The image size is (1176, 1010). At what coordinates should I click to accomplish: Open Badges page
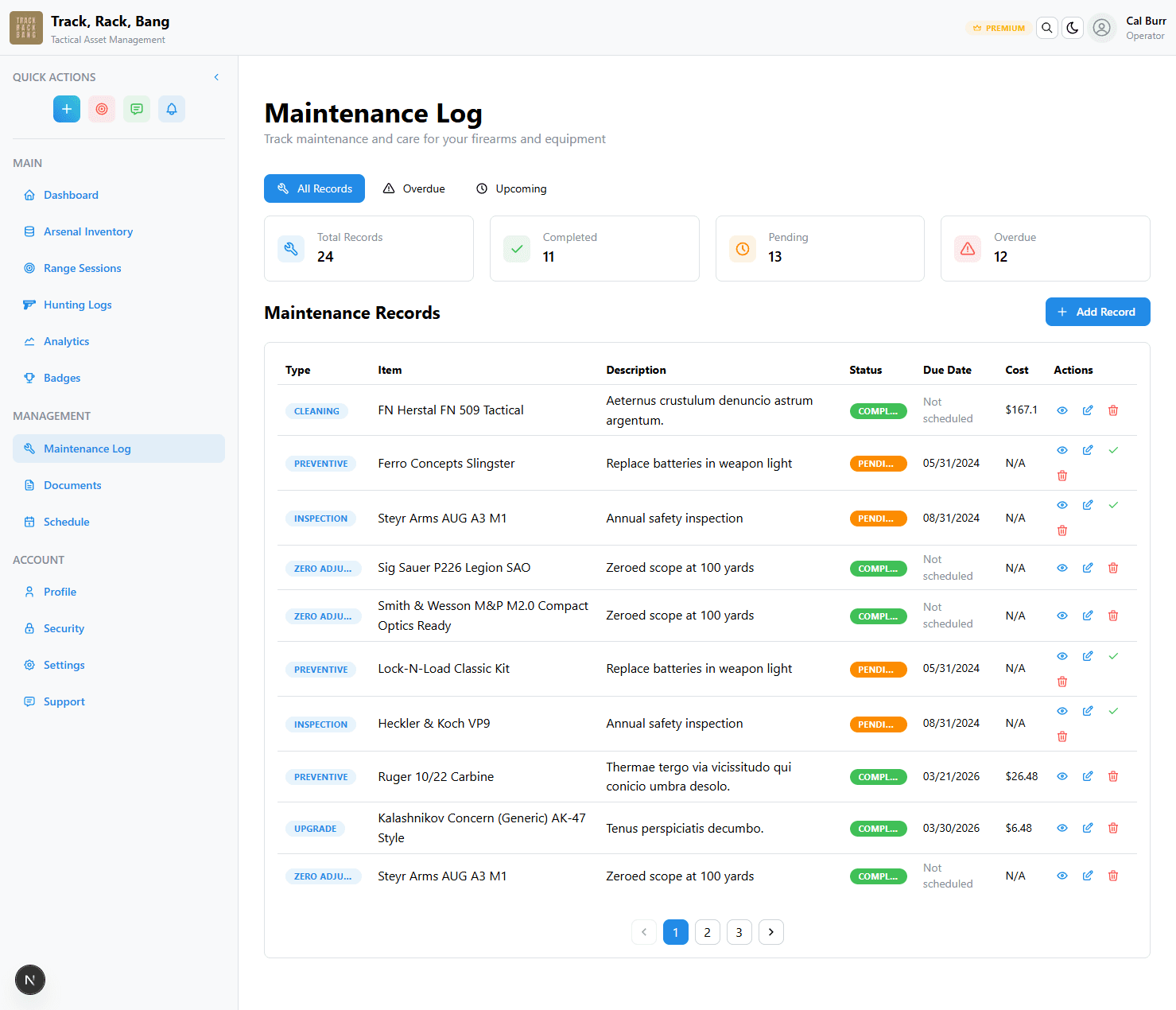118,378
